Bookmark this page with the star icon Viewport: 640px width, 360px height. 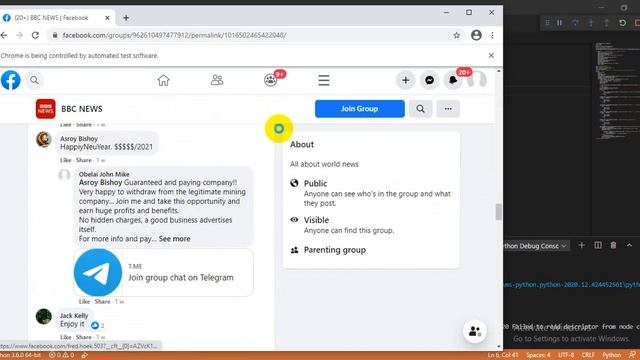click(x=456, y=36)
